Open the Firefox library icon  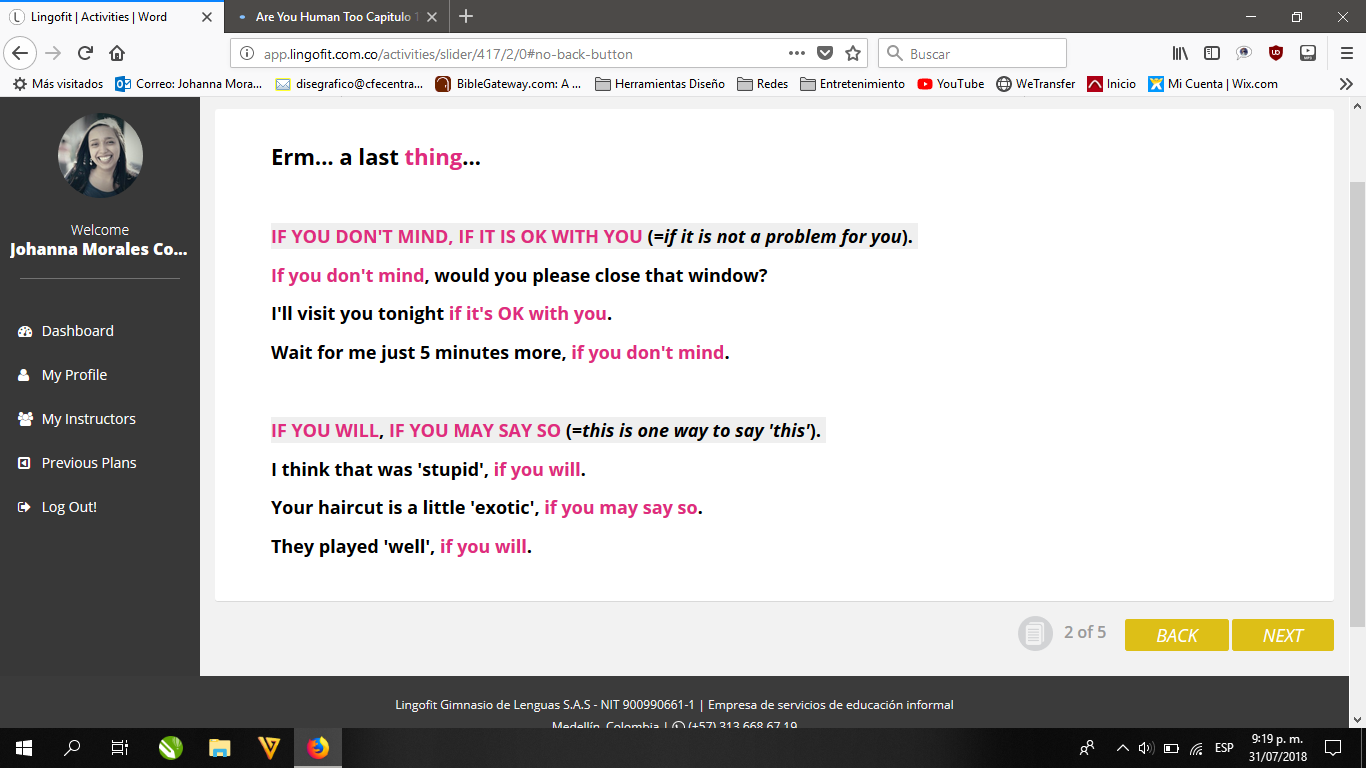(1180, 54)
